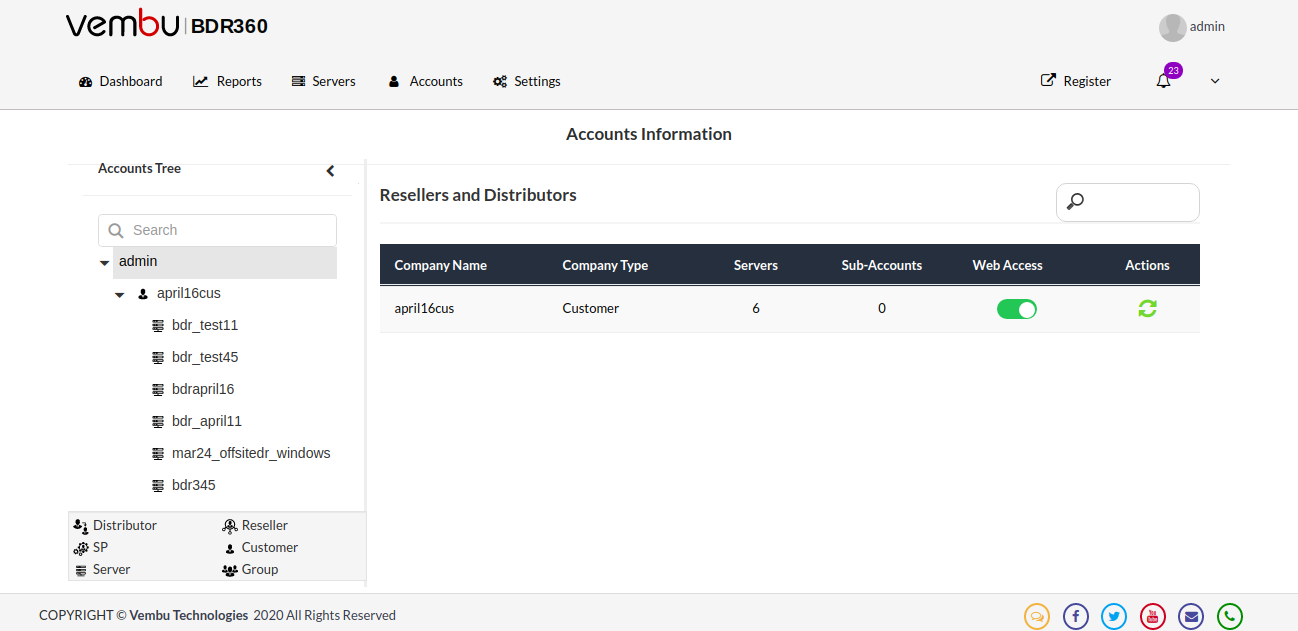Image resolution: width=1298 pixels, height=631 pixels.
Task: Open the Dashboard menu item
Action: [x=120, y=81]
